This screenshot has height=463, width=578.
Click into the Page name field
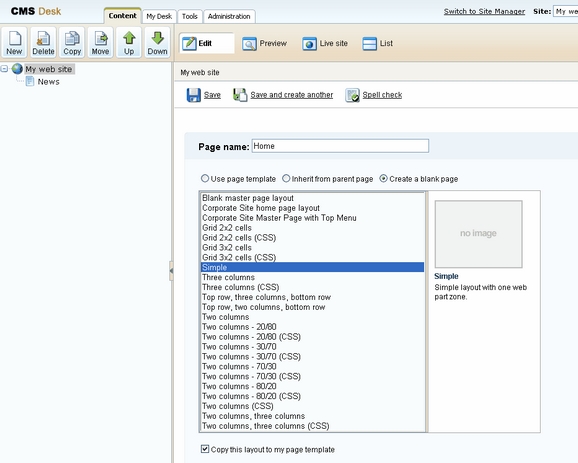pos(340,146)
